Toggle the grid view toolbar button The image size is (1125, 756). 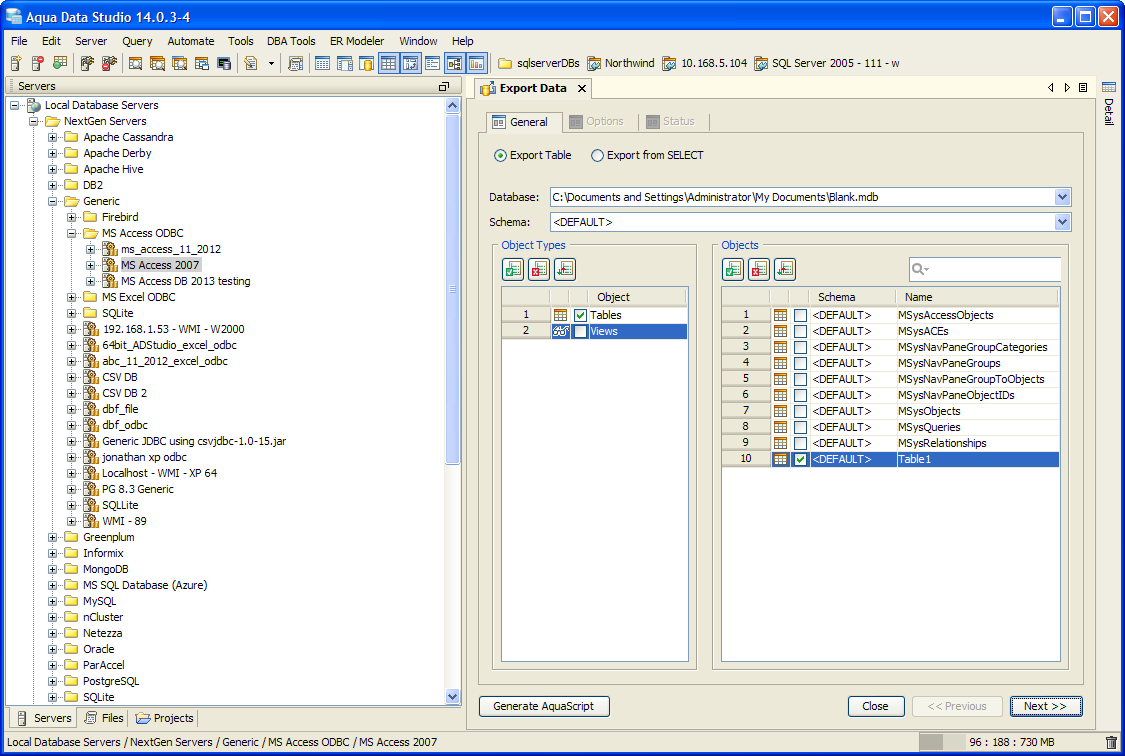pos(388,64)
